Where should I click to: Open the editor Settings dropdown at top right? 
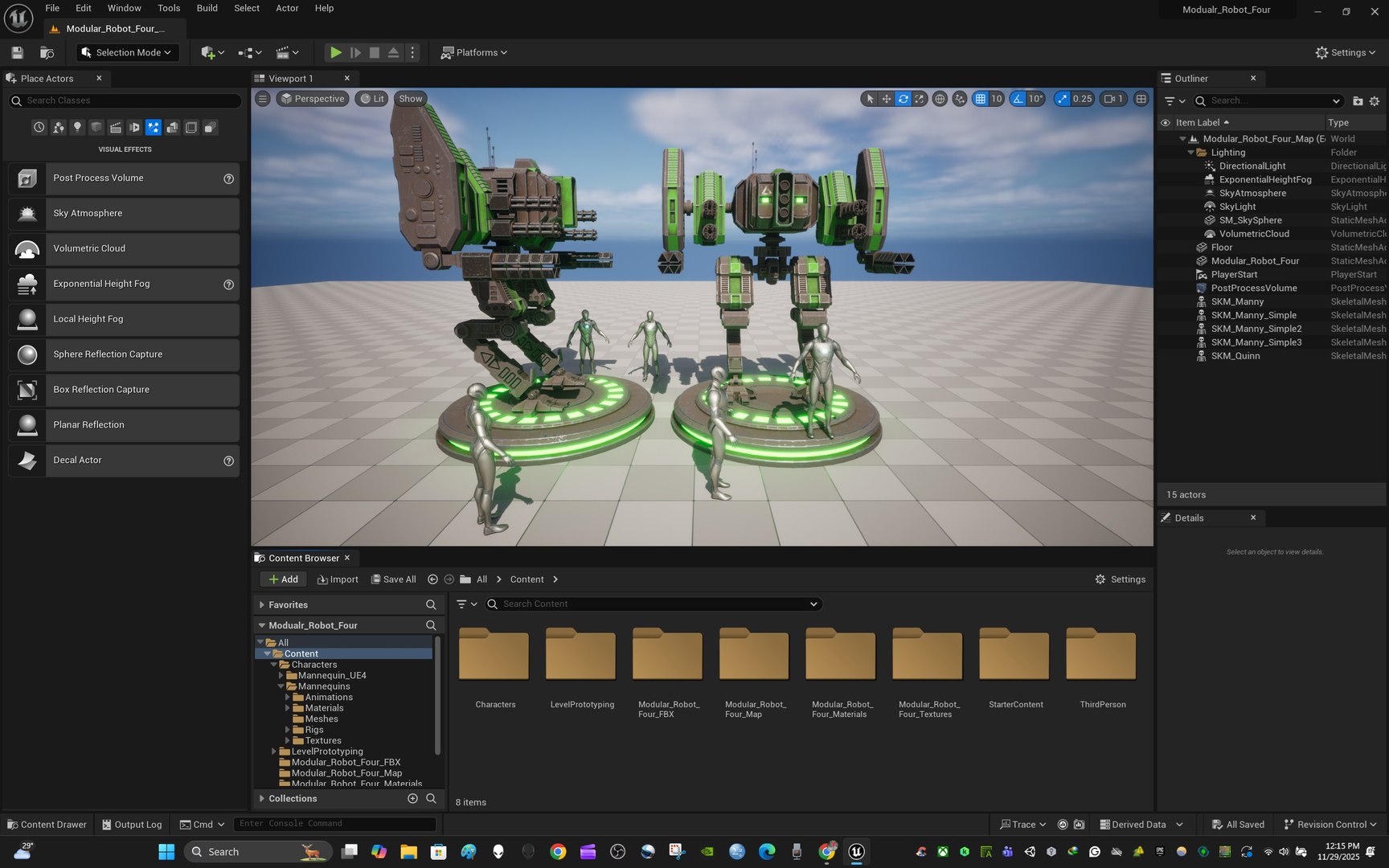click(x=1345, y=52)
